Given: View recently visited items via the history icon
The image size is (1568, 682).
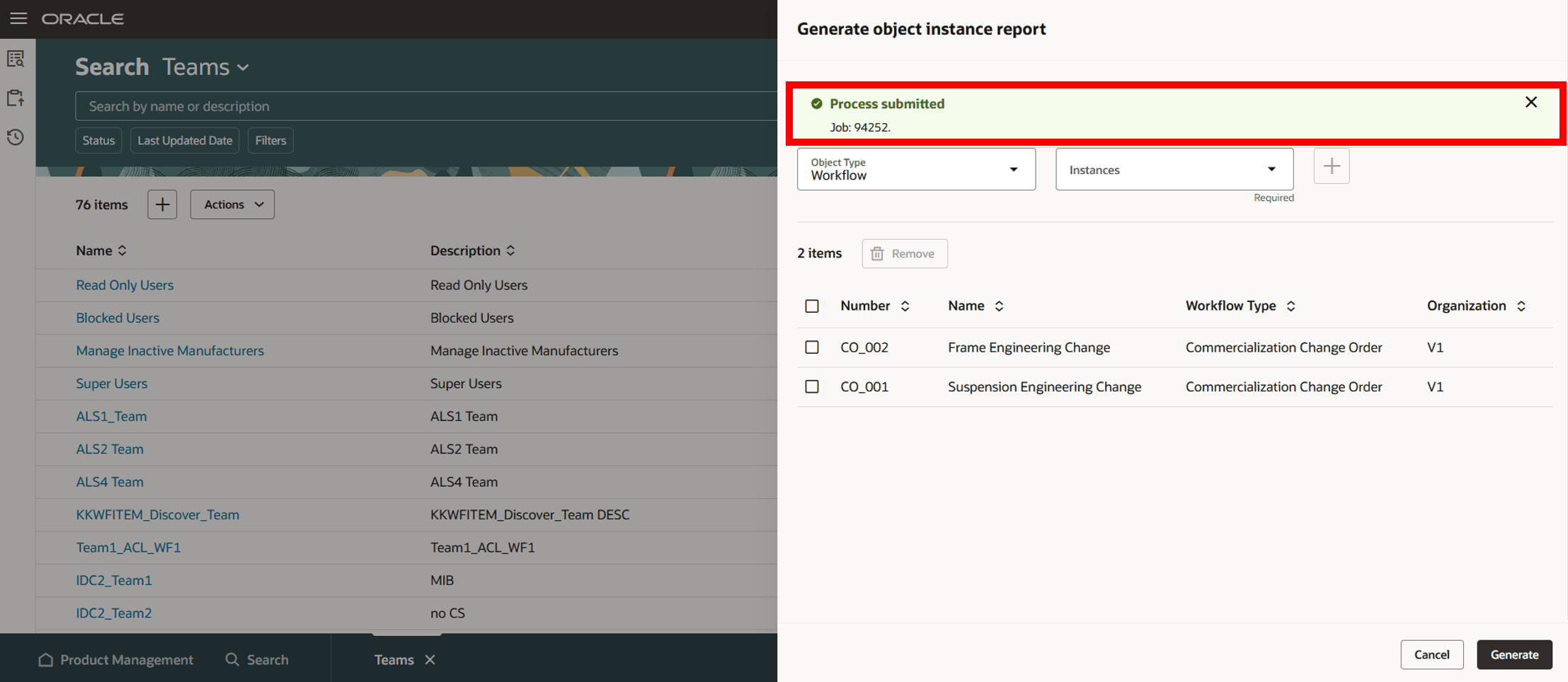Looking at the screenshot, I should pos(15,137).
